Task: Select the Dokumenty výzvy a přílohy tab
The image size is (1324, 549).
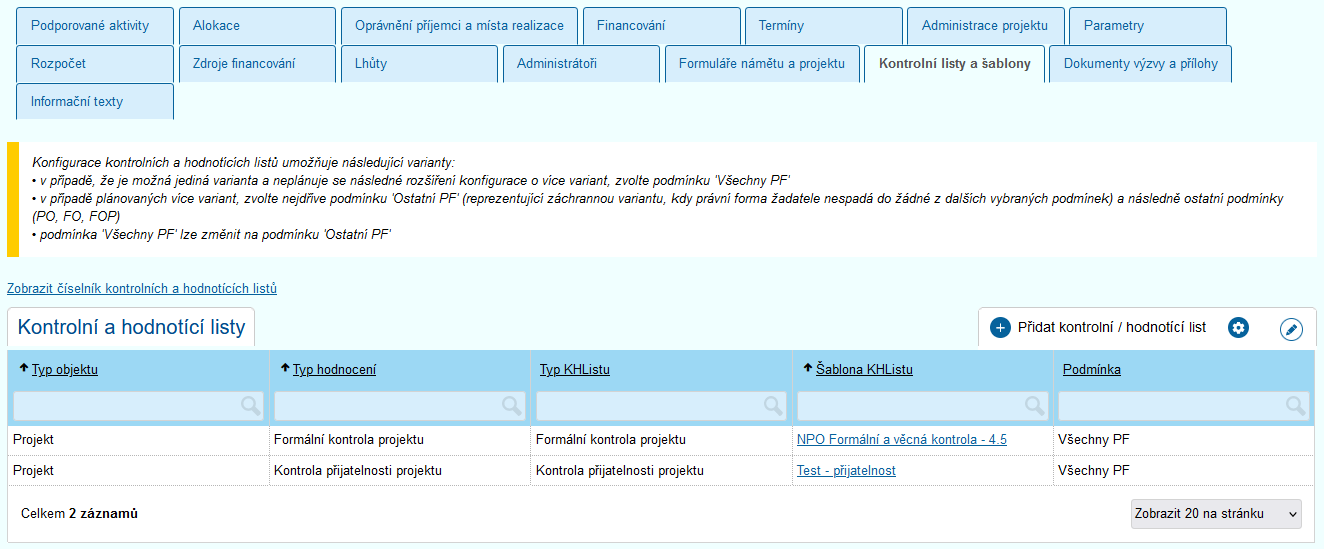Action: 1140,64
